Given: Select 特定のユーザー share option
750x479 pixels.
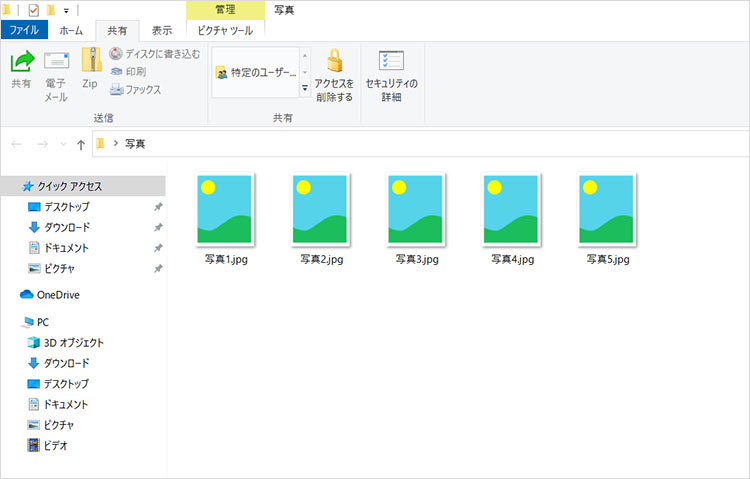Looking at the screenshot, I should coord(256,73).
